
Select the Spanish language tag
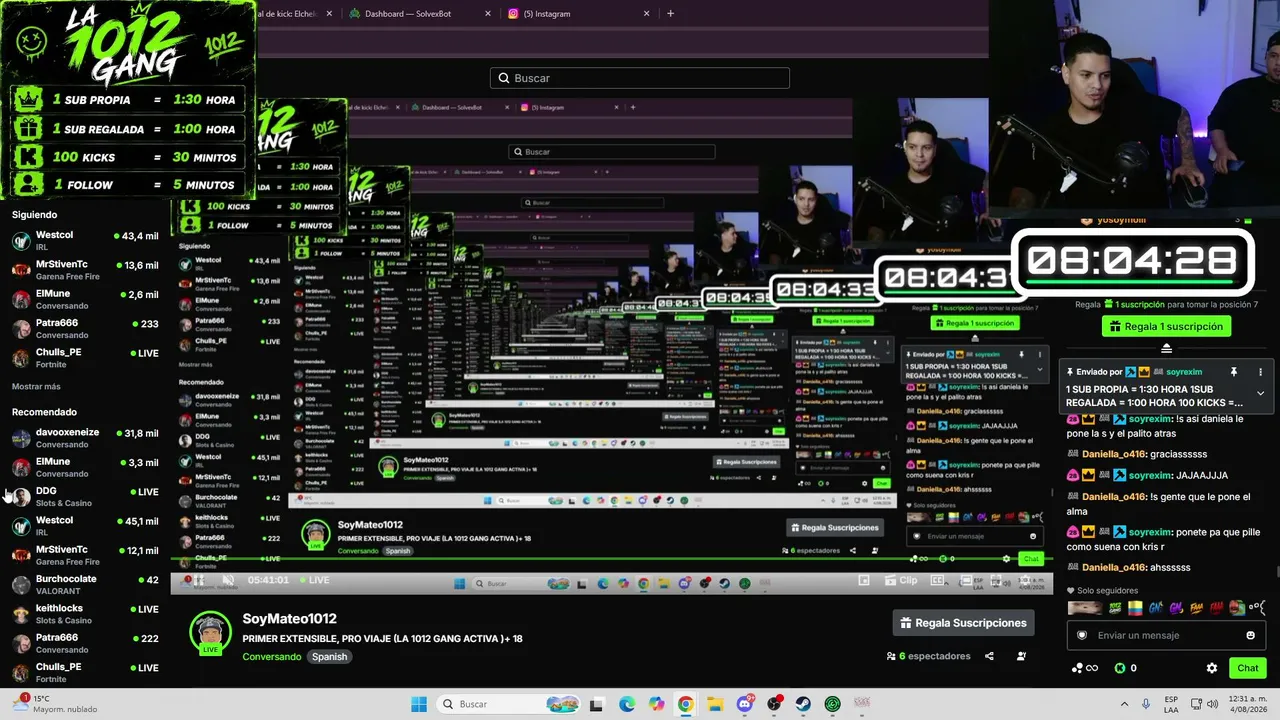[329, 657]
